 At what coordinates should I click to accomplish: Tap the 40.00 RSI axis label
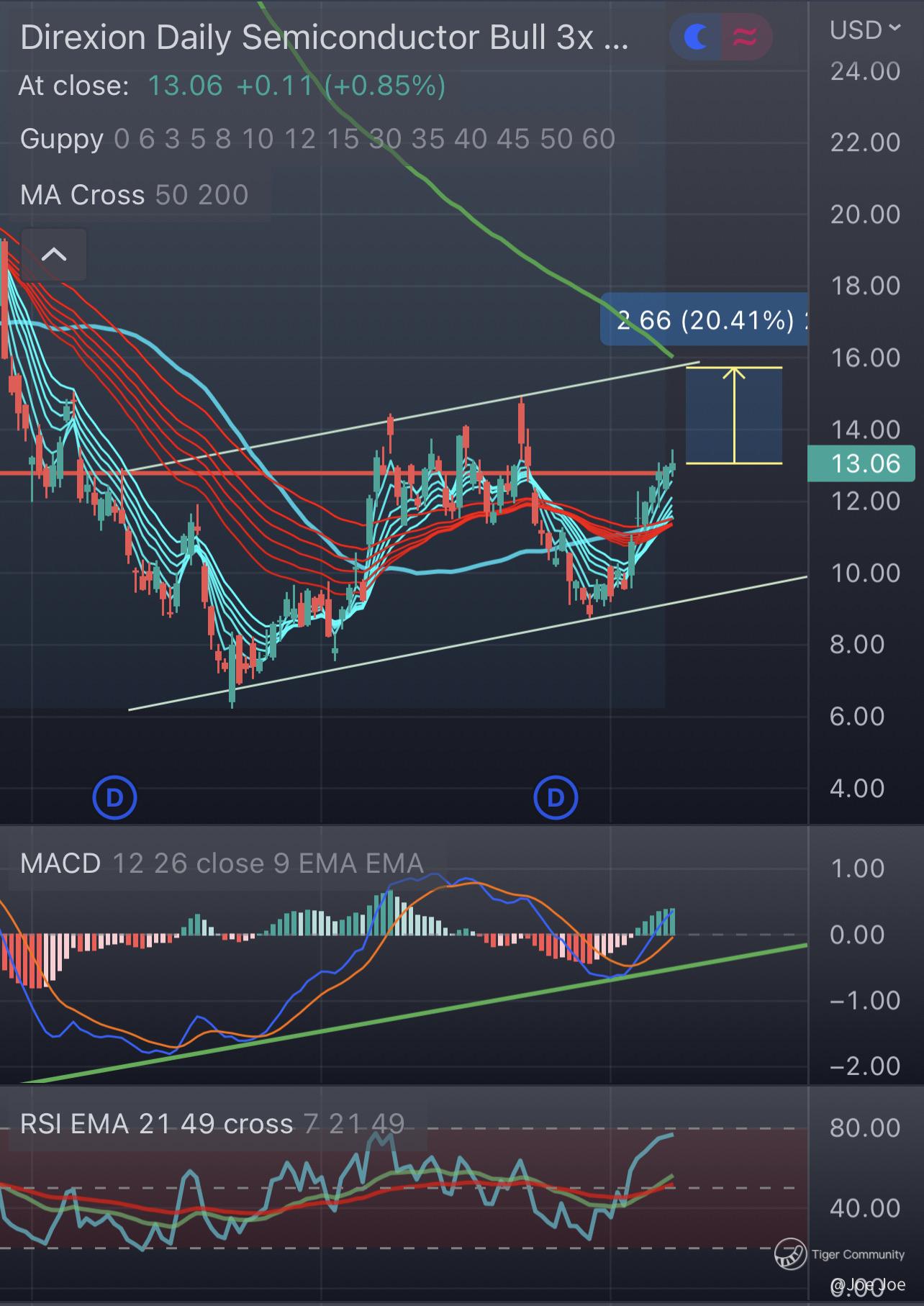pos(865,1207)
